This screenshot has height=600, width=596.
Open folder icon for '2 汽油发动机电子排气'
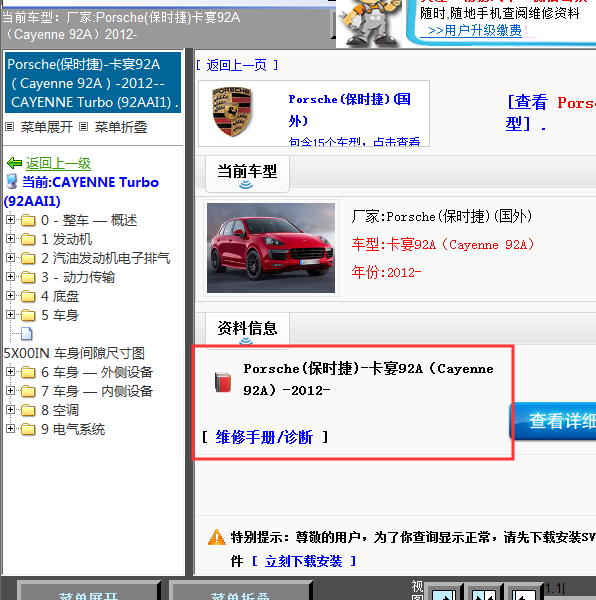pos(28,258)
